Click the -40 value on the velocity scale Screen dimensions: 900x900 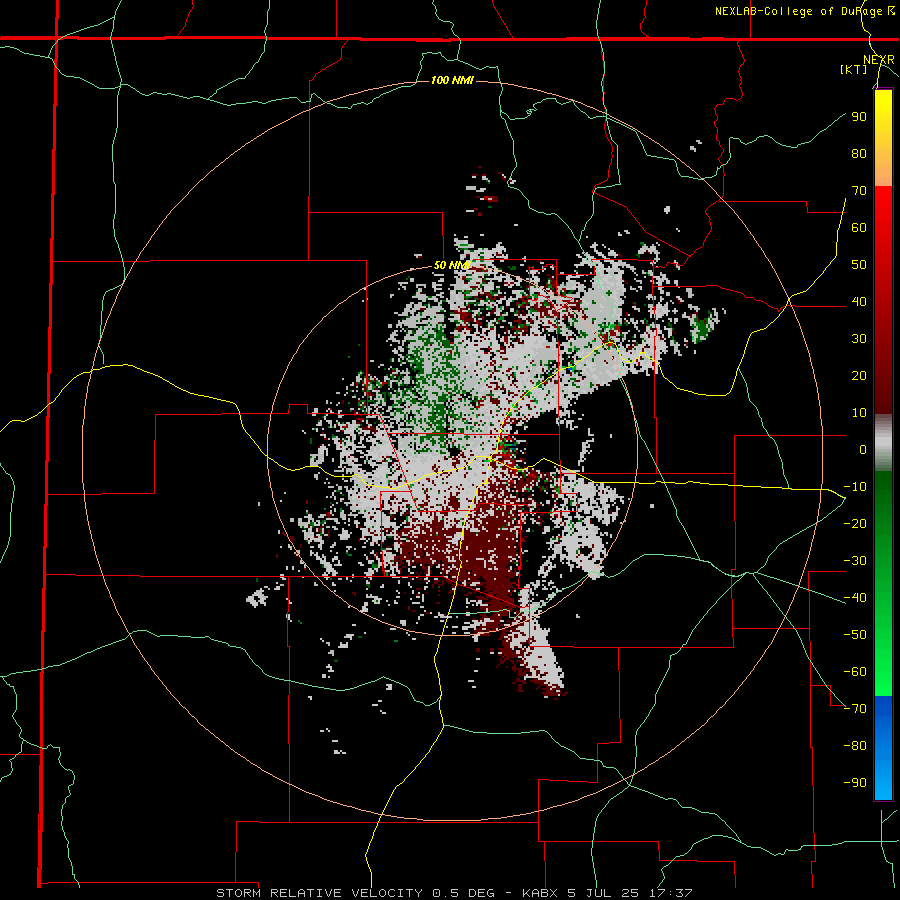point(855,598)
